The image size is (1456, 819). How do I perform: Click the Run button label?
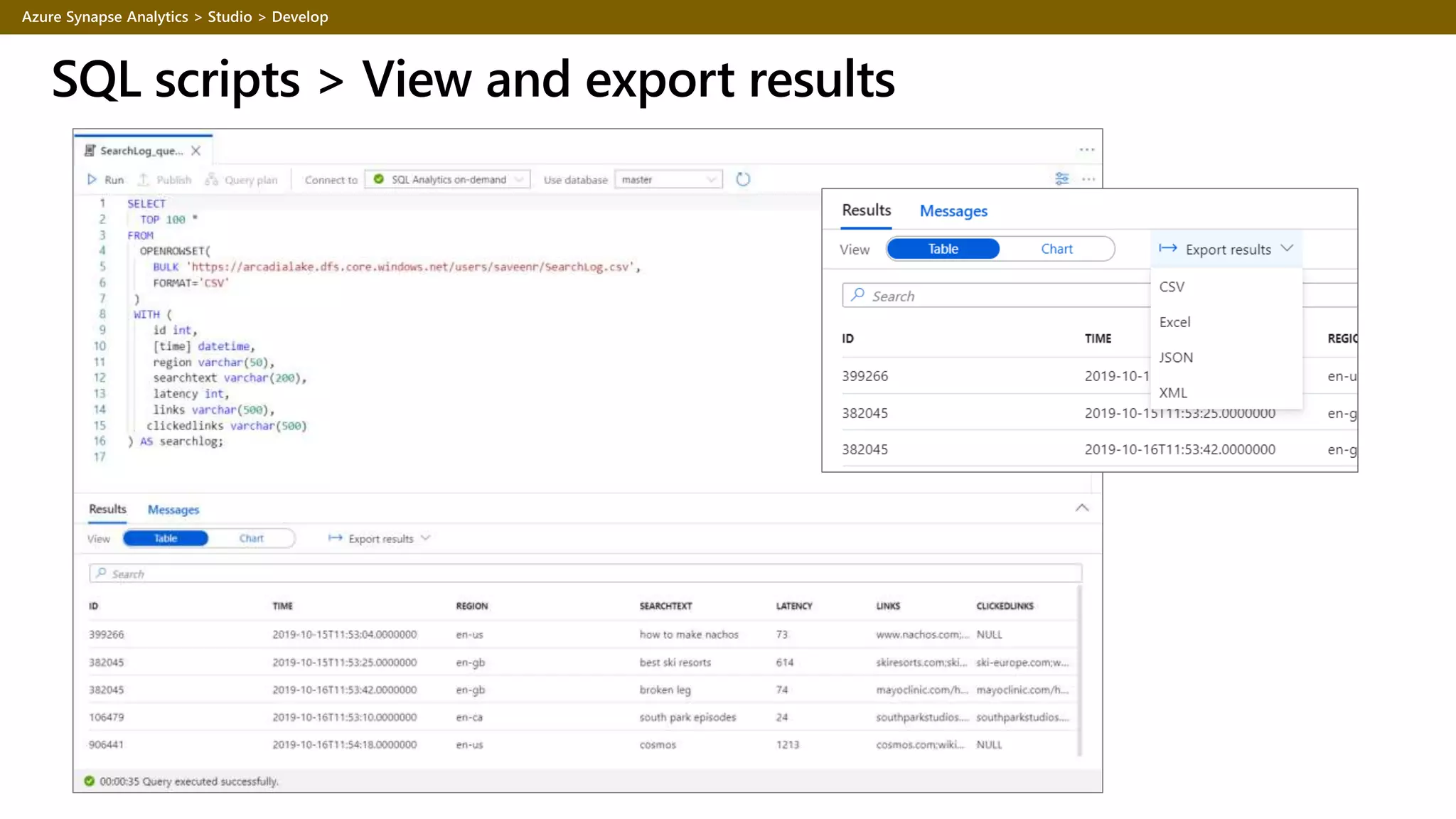pos(114,180)
